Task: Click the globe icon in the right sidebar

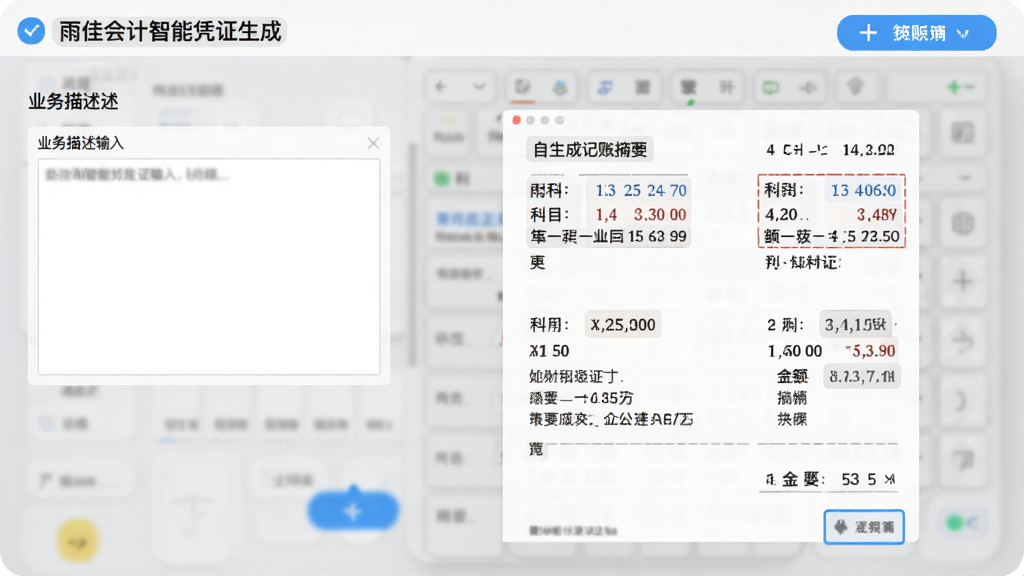Action: click(x=963, y=223)
